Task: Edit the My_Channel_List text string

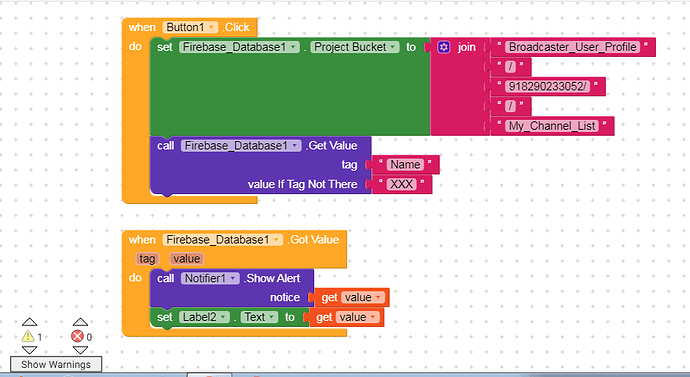Action: [552, 126]
